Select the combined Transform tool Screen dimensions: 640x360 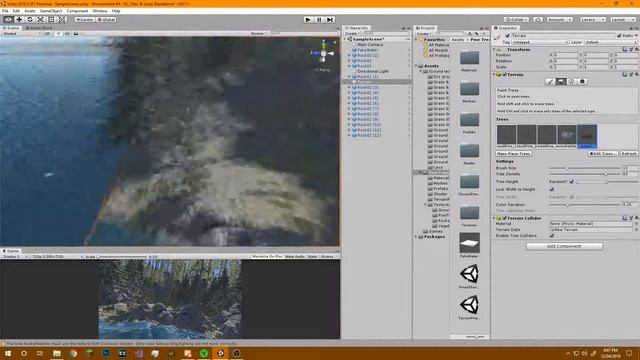coord(62,20)
